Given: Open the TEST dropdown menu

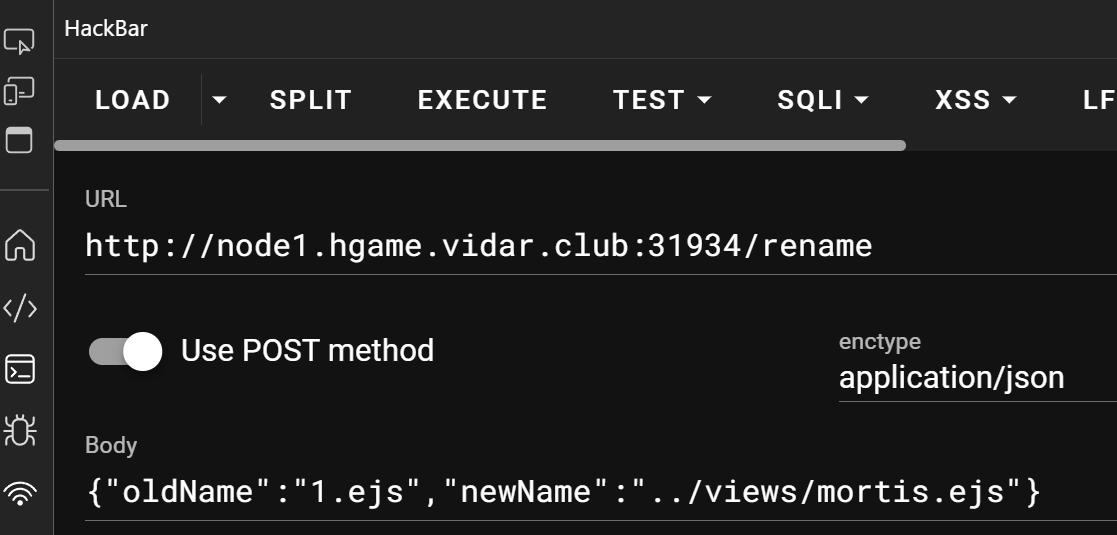Looking at the screenshot, I should 663,100.
